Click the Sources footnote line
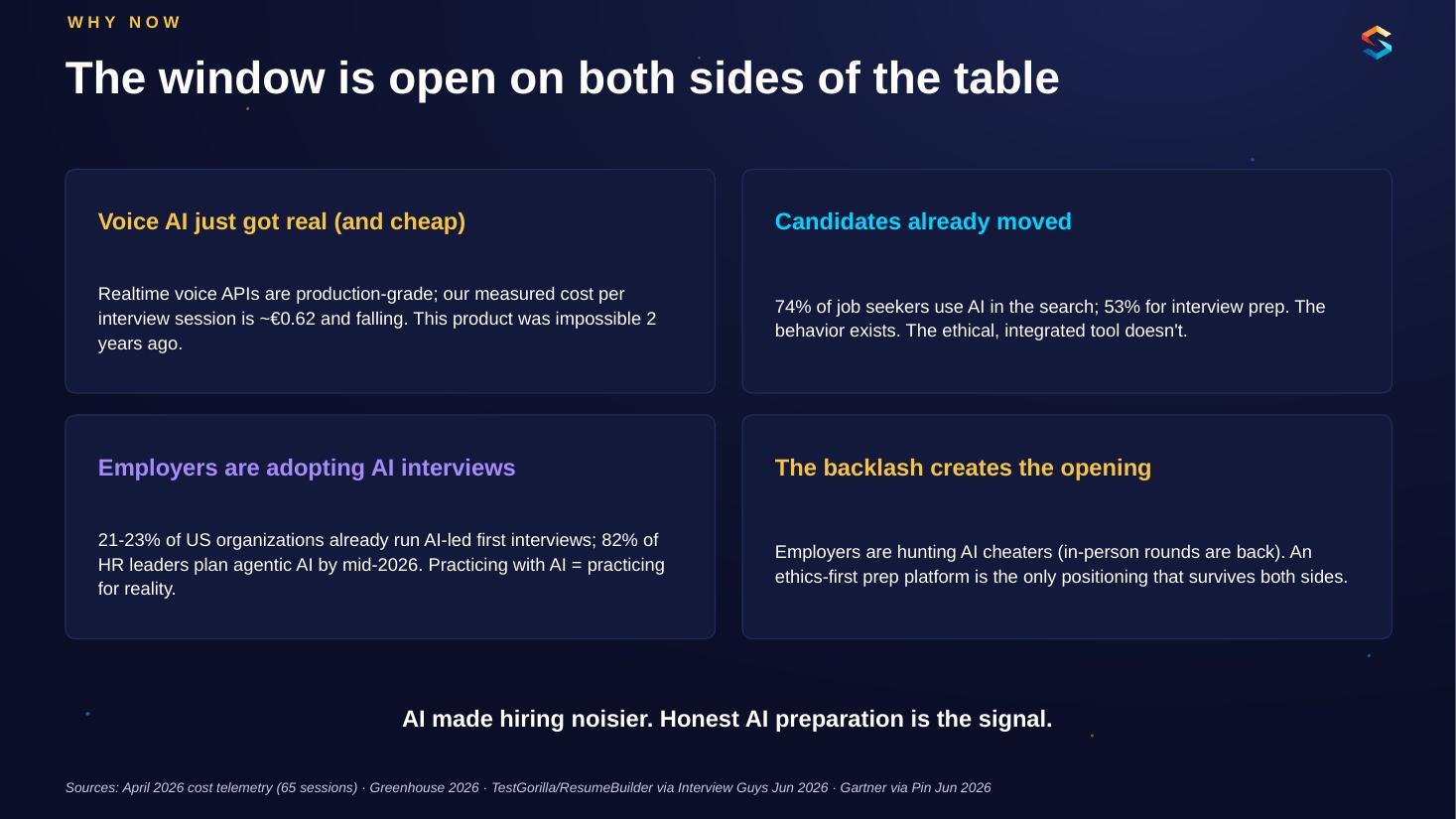This screenshot has height=819, width=1456. 528,787
